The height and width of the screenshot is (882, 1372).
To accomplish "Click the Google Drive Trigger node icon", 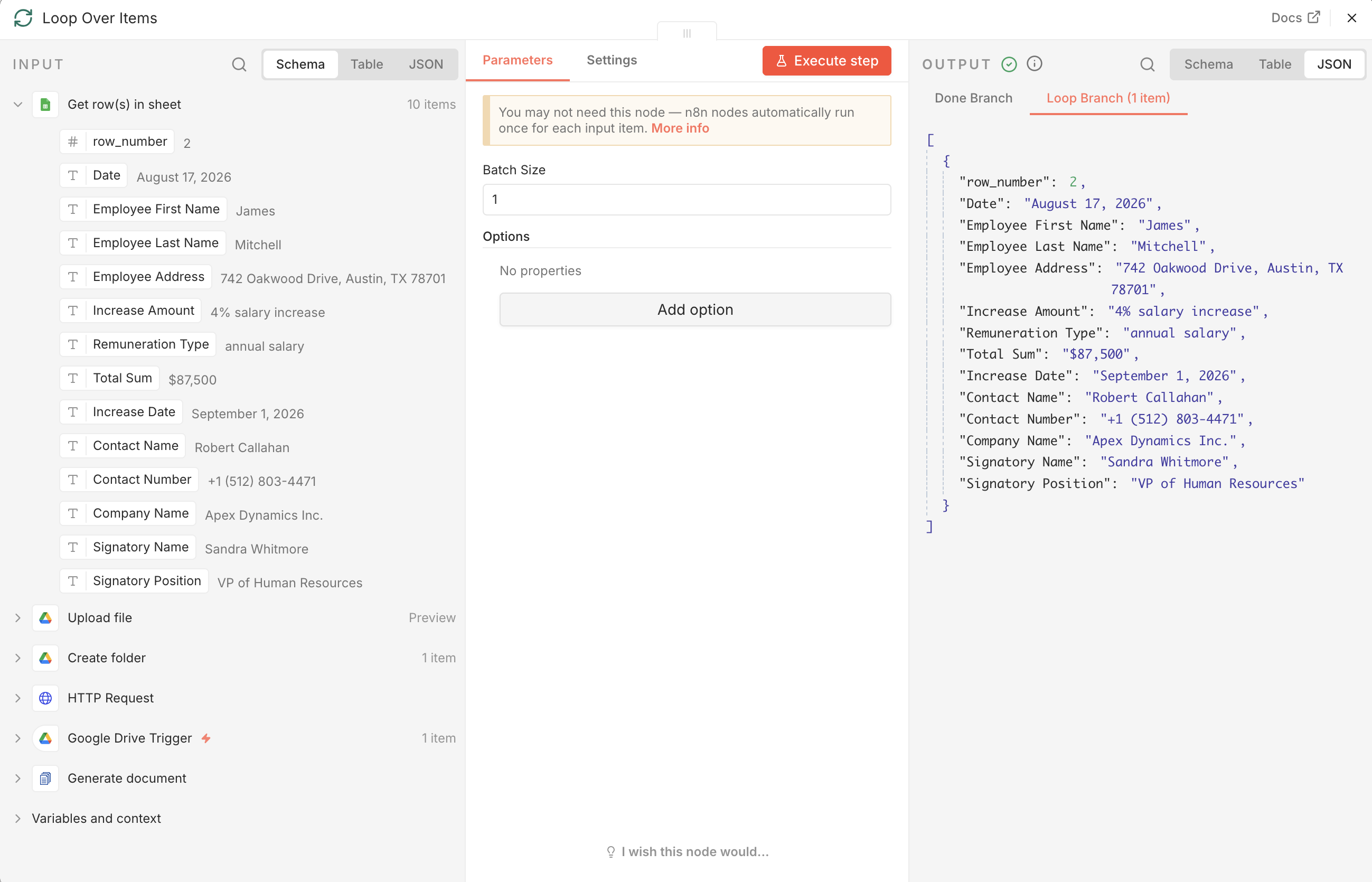I will point(45,738).
